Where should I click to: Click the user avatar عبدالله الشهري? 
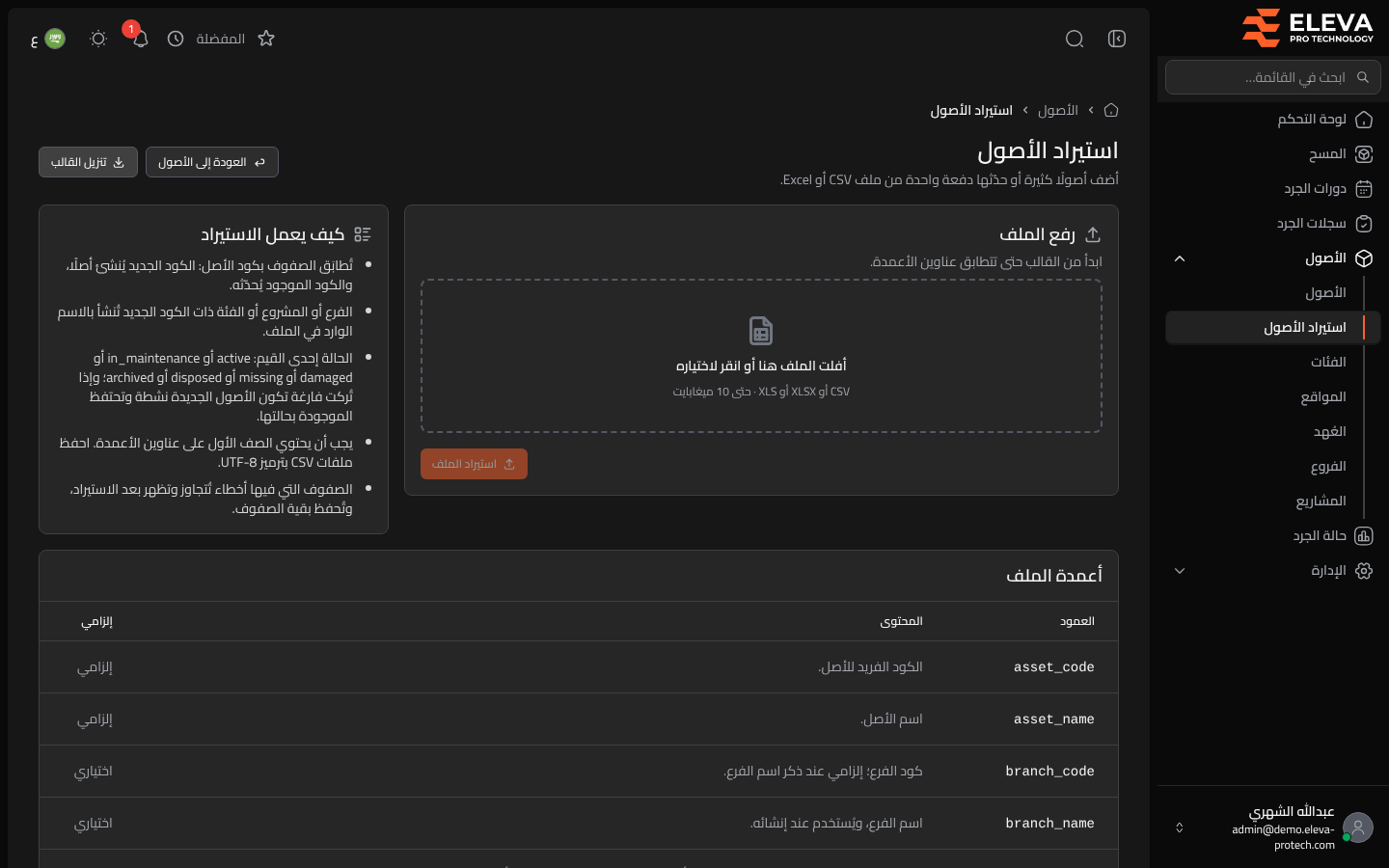pyautogui.click(x=1358, y=827)
